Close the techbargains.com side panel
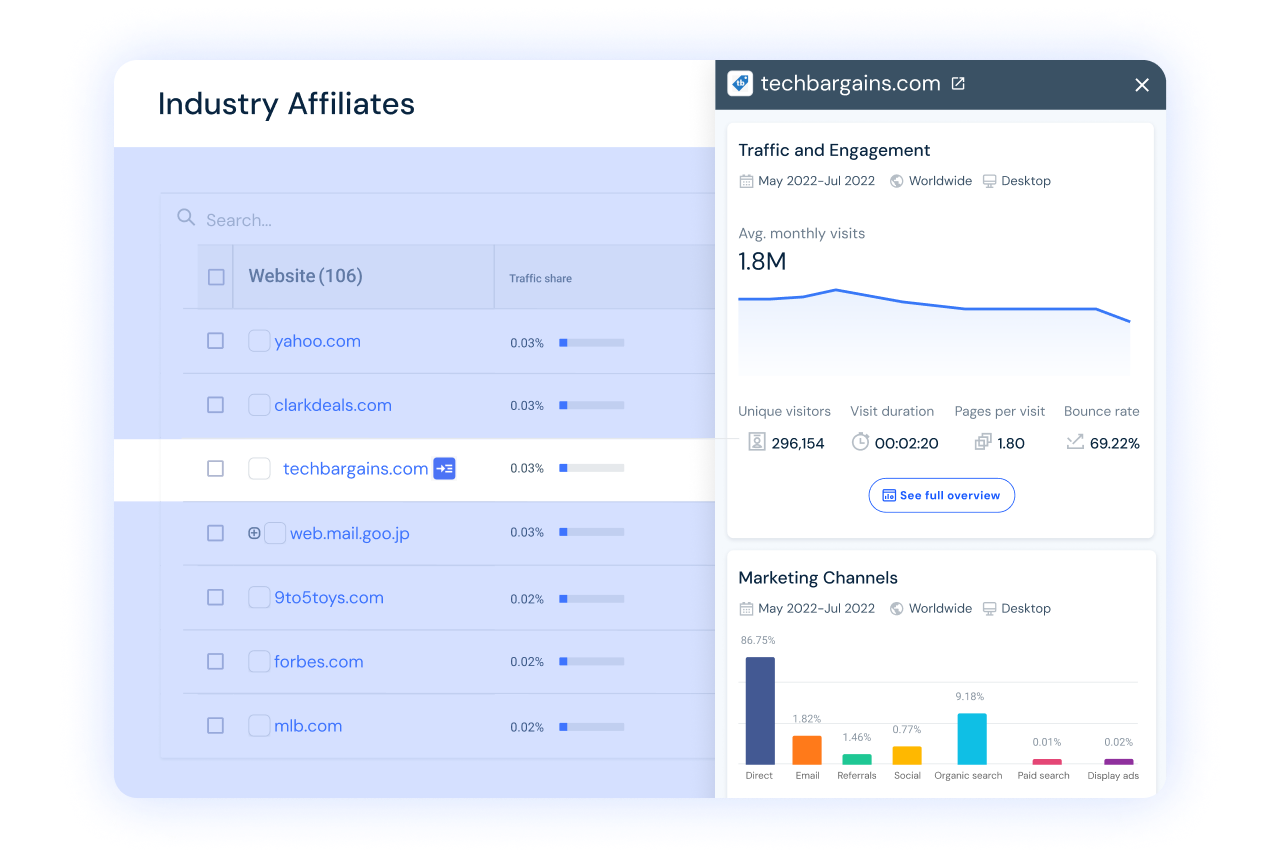The width and height of the screenshot is (1280, 856). [x=1142, y=85]
